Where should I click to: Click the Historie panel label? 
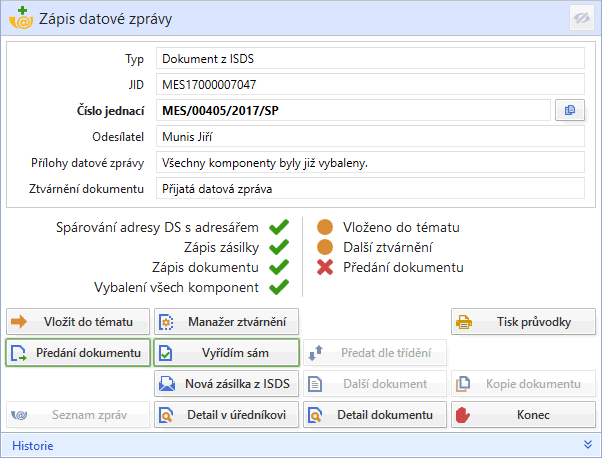32,444
